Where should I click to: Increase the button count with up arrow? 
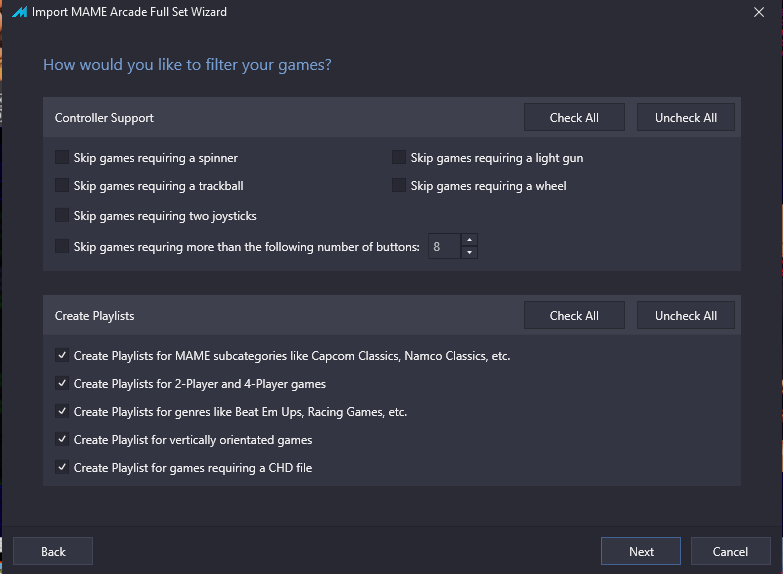(469, 240)
